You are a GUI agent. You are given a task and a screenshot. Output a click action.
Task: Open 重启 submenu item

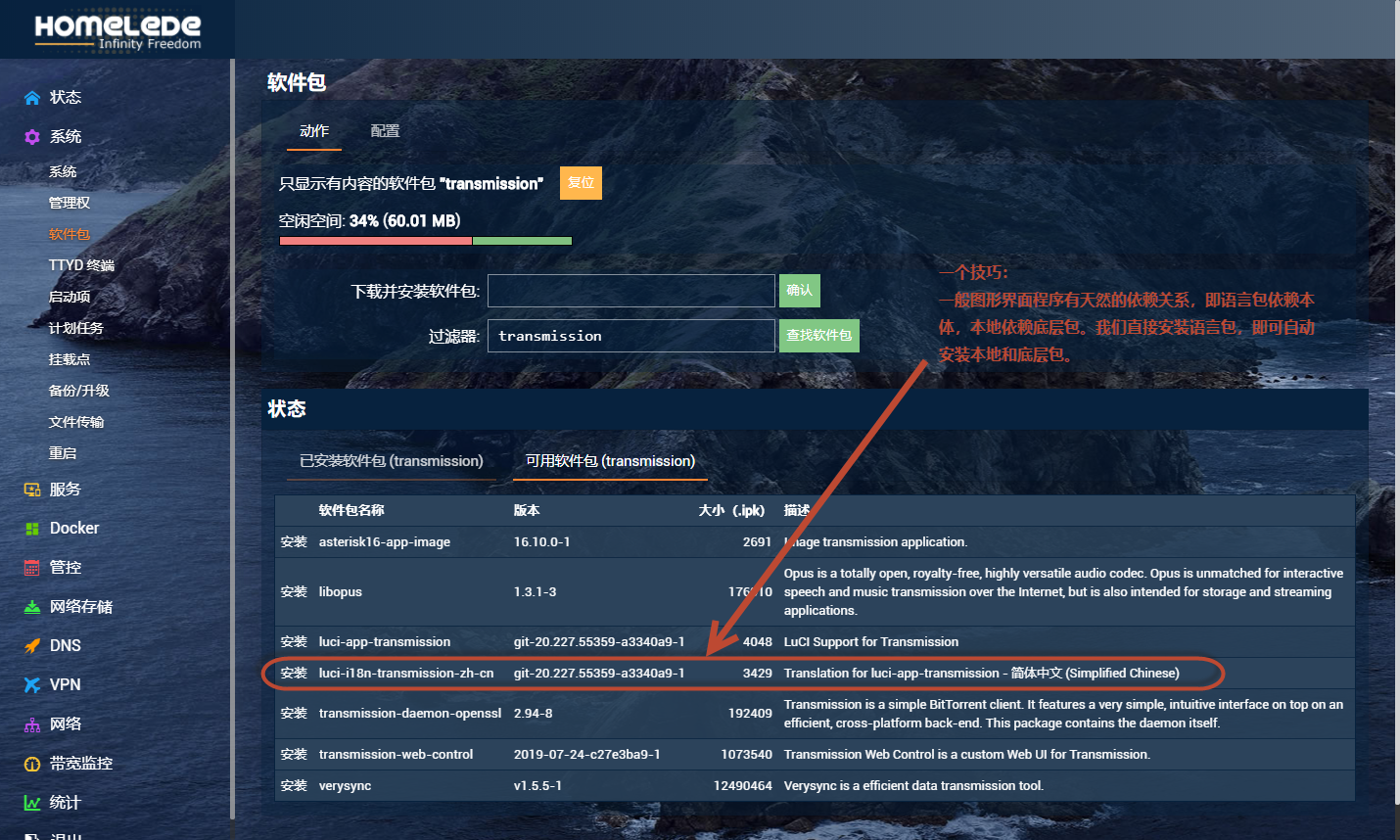pyautogui.click(x=63, y=453)
